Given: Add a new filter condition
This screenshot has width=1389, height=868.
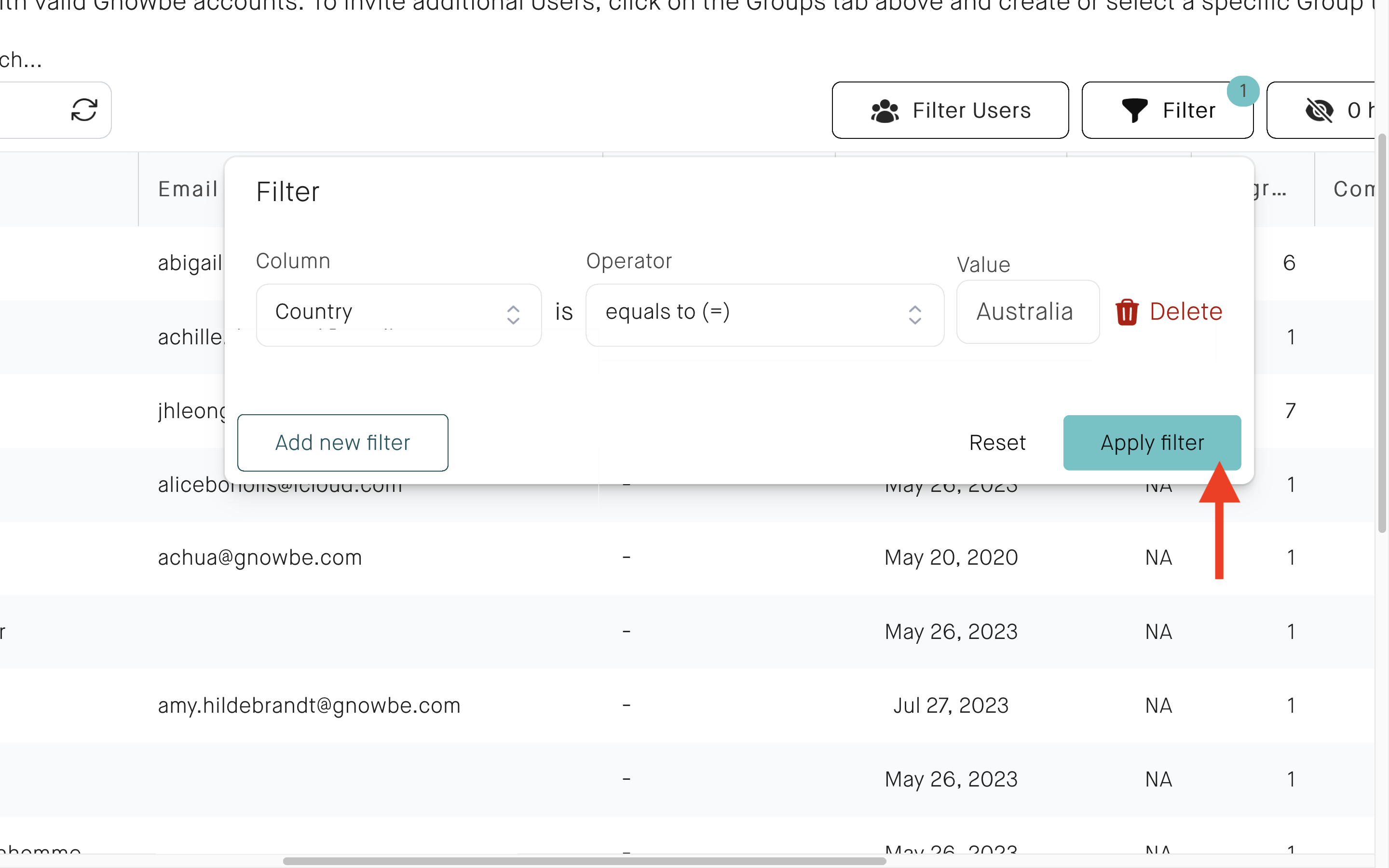Looking at the screenshot, I should click(x=342, y=442).
